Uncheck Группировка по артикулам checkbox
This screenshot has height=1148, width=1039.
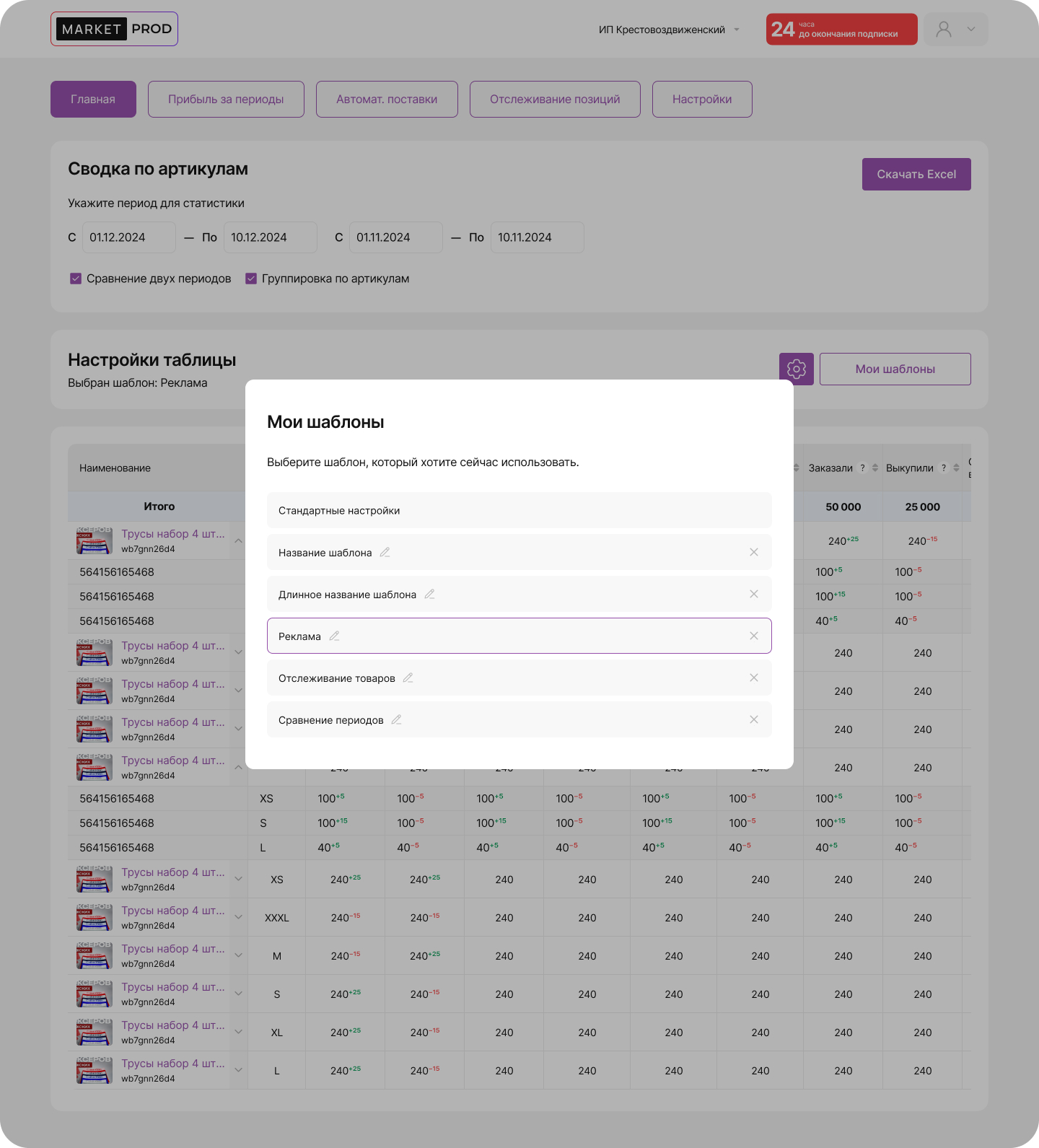(251, 279)
